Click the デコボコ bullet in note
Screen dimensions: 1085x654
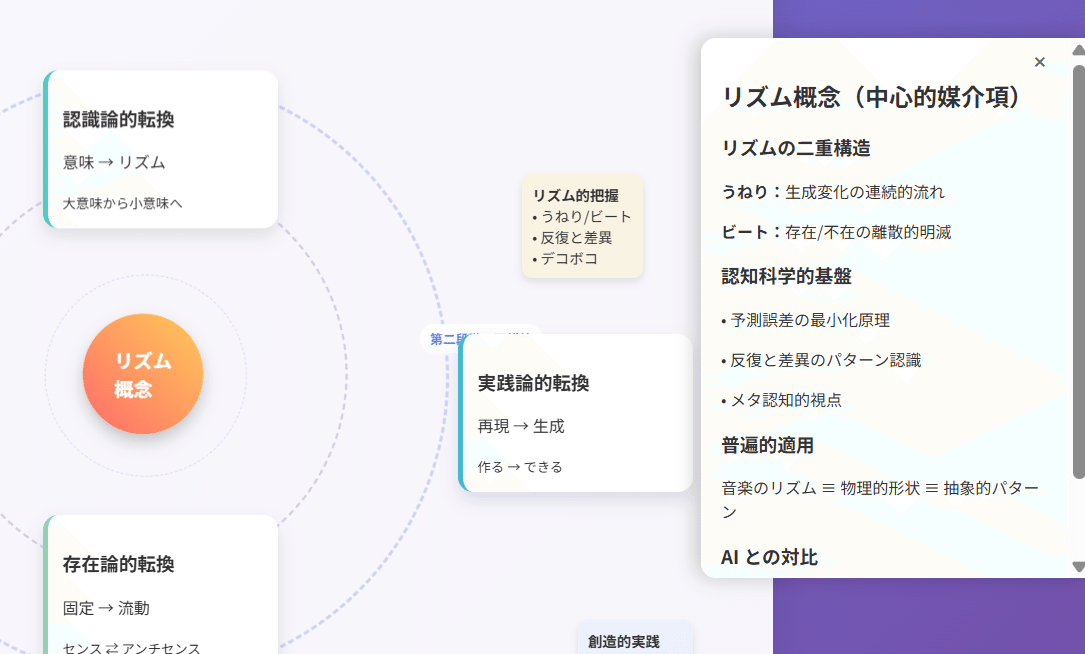pyautogui.click(x=565, y=258)
